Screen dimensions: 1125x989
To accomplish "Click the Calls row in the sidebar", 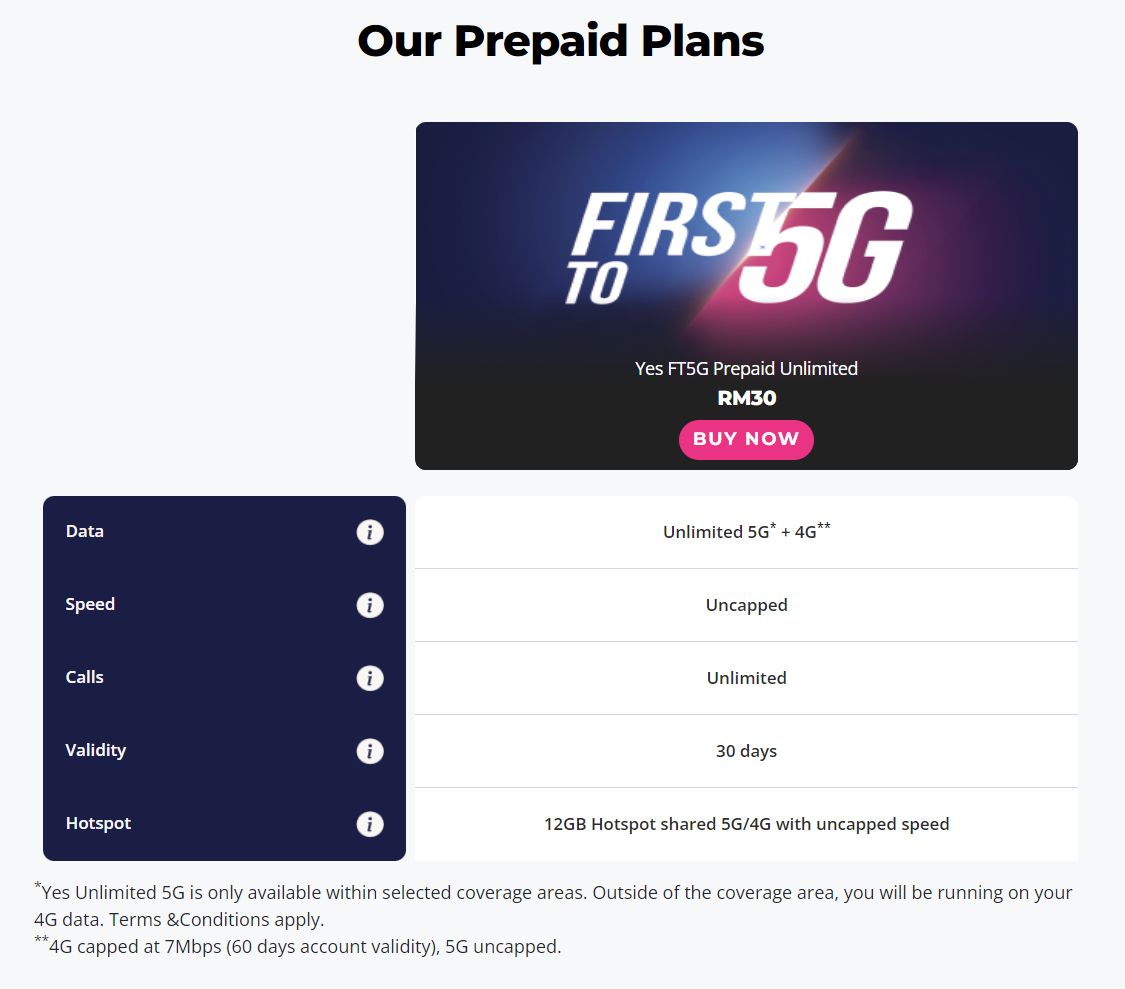I will click(x=84, y=677).
